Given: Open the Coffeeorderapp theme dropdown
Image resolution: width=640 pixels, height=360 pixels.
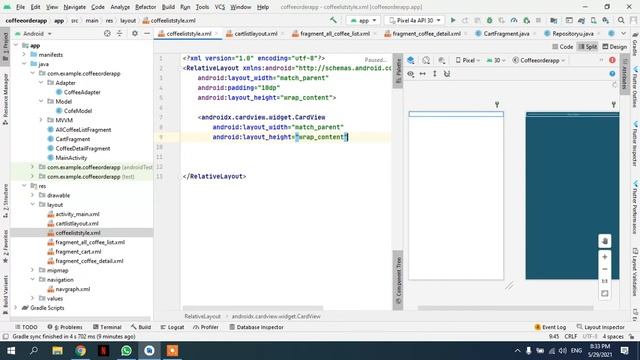Looking at the screenshot, I should pyautogui.click(x=539, y=60).
